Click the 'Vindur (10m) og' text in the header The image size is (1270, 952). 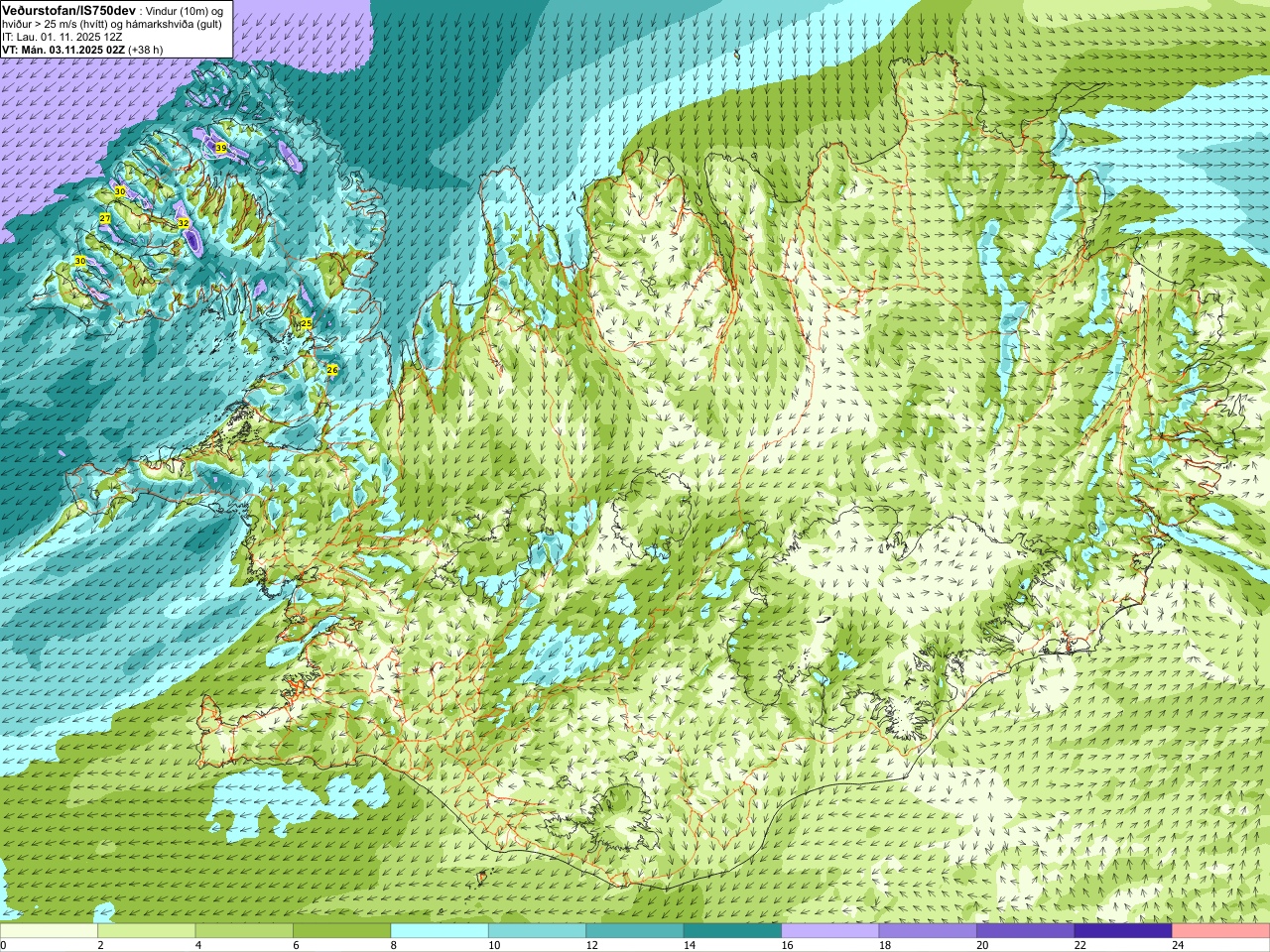(x=185, y=11)
